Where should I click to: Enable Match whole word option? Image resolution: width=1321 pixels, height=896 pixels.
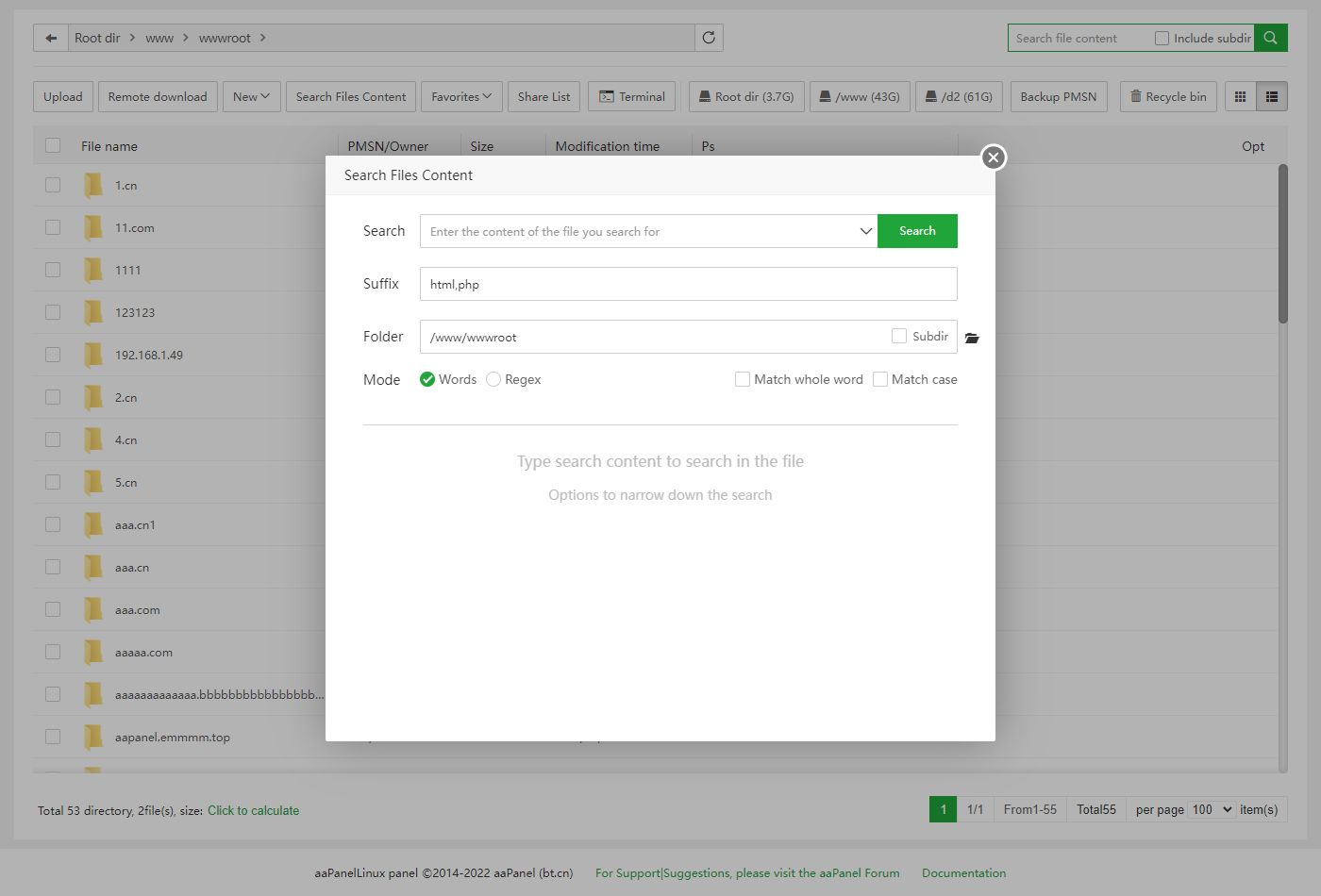click(743, 379)
